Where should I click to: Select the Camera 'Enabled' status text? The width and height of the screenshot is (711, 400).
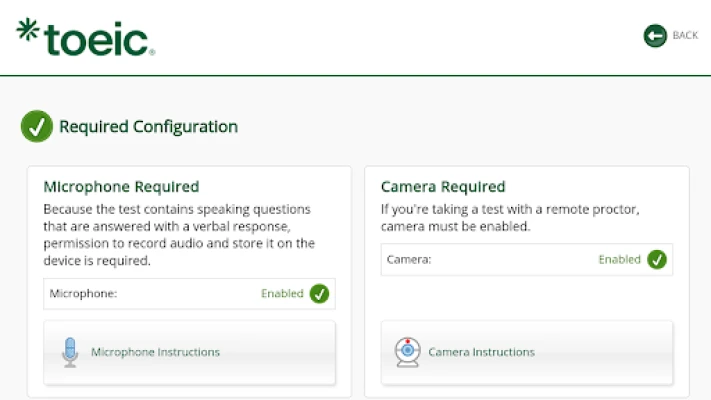[619, 260]
